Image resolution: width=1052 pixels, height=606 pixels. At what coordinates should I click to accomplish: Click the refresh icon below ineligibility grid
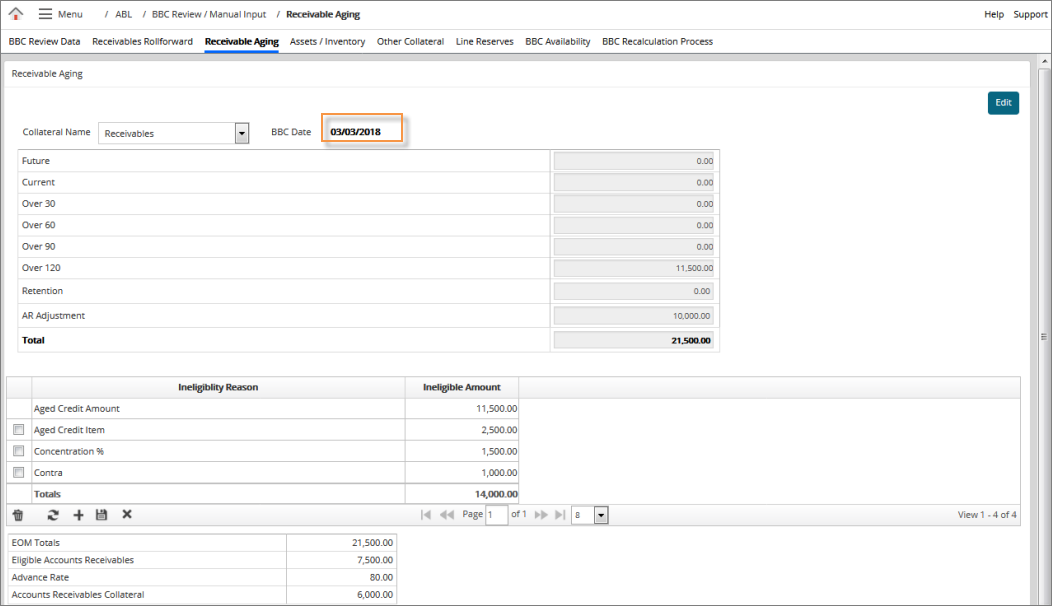click(x=53, y=515)
